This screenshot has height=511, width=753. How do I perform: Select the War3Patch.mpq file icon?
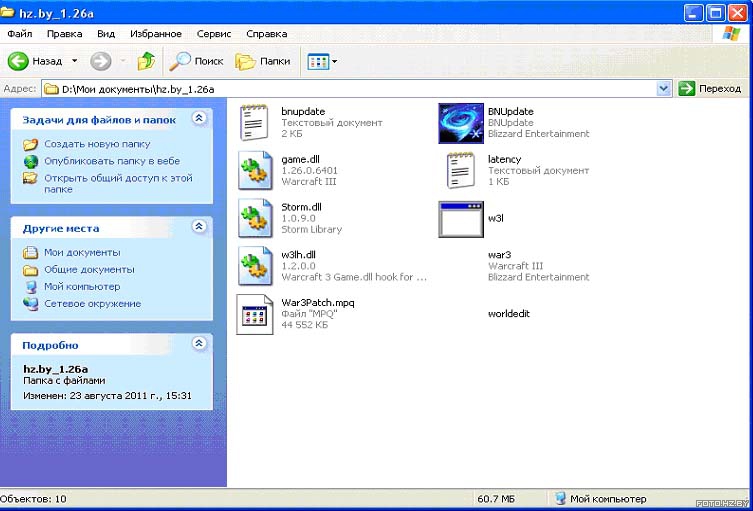[x=255, y=314]
